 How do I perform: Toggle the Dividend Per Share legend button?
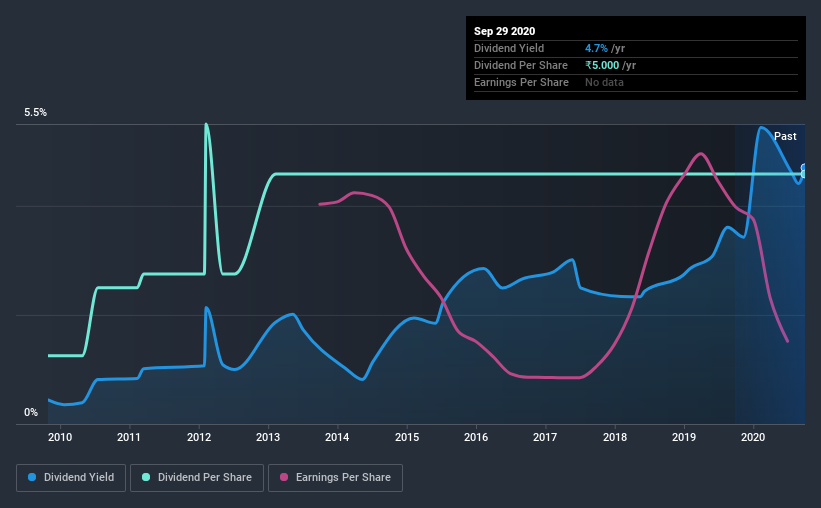pyautogui.click(x=197, y=478)
